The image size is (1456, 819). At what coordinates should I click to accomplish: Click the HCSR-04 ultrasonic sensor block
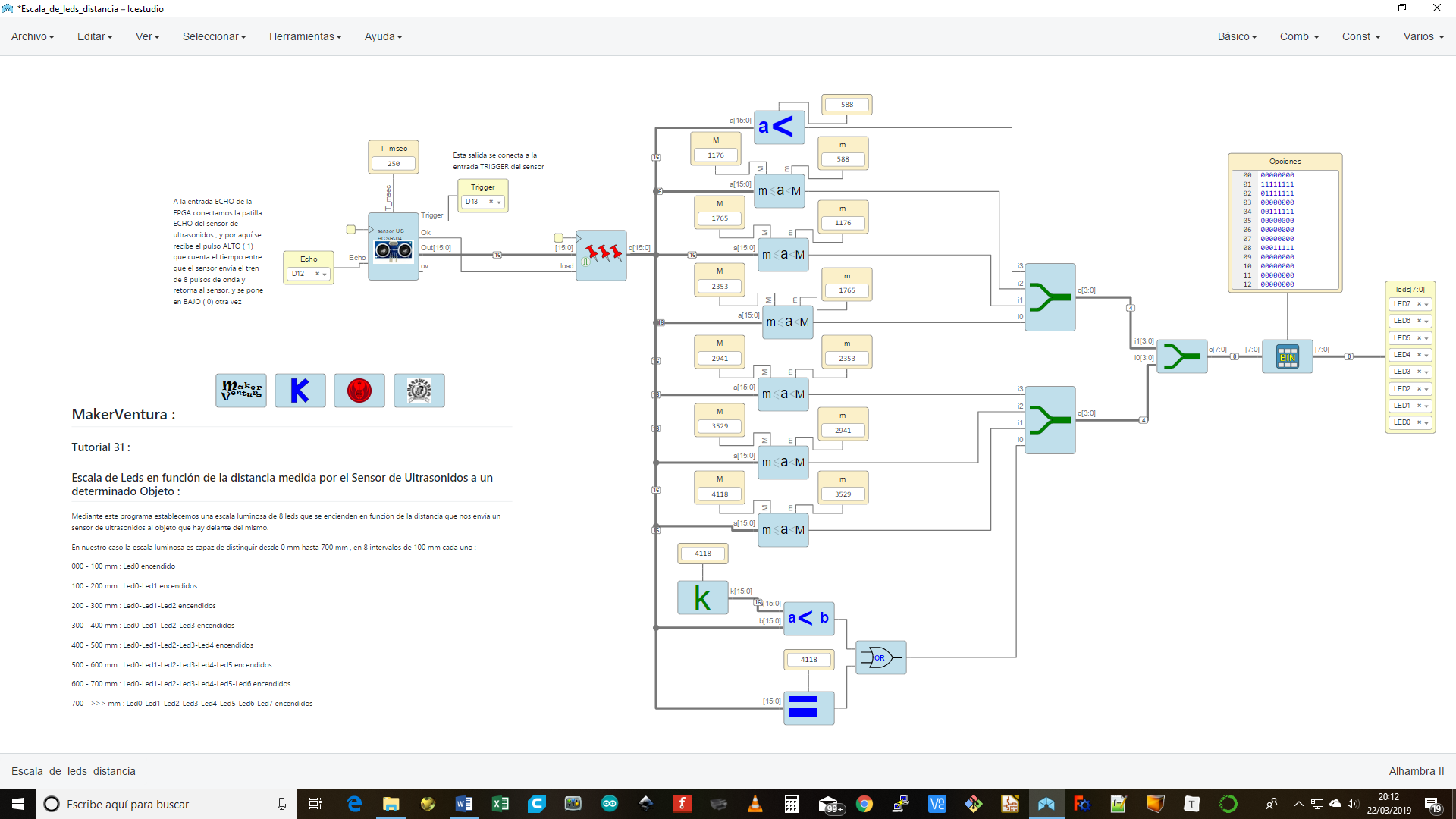(x=393, y=246)
